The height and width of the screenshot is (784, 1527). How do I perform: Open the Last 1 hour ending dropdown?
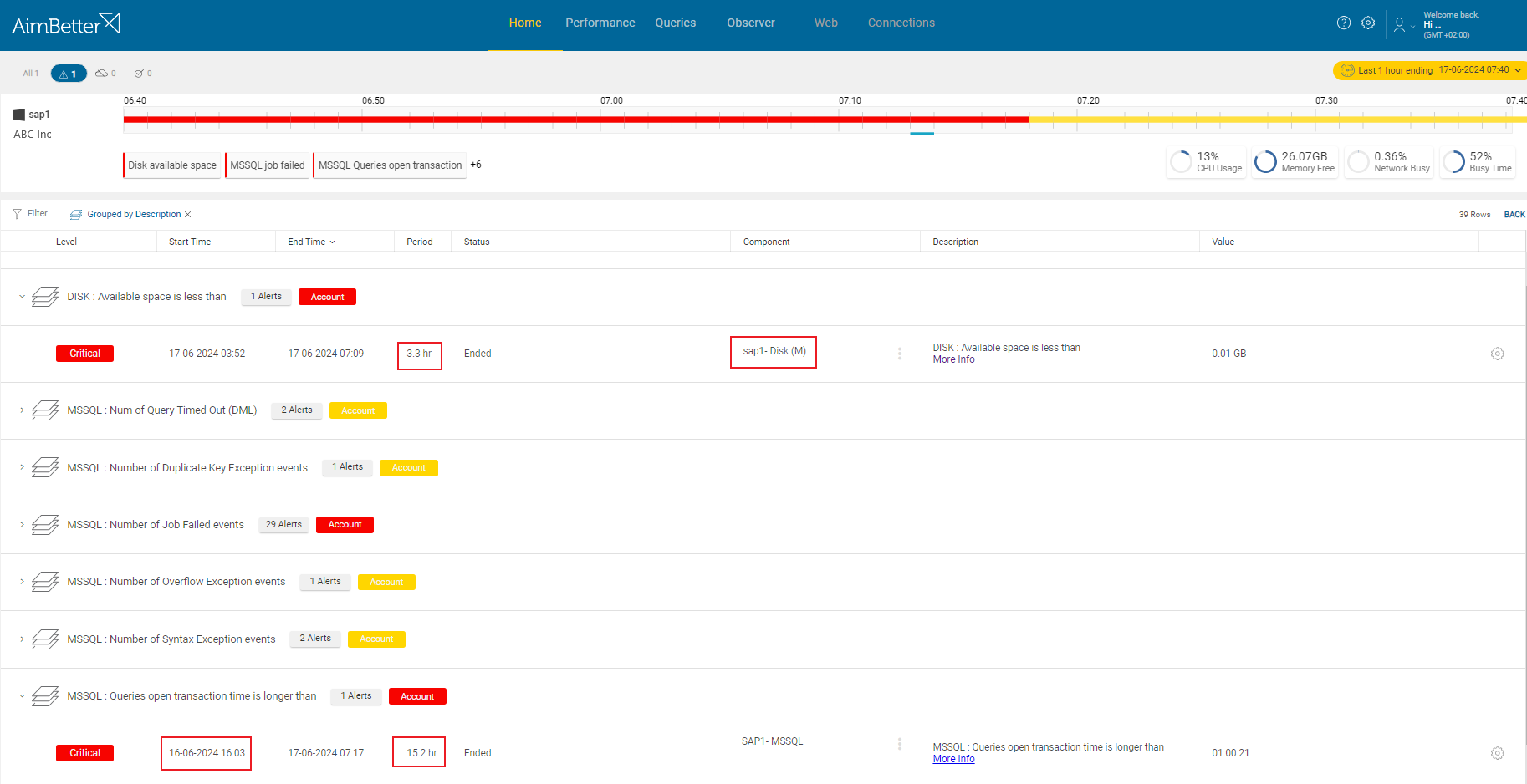click(1430, 70)
